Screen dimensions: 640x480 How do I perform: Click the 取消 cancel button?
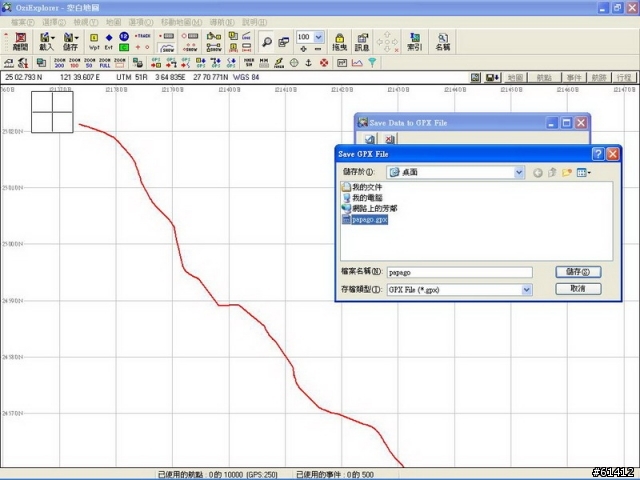578,289
